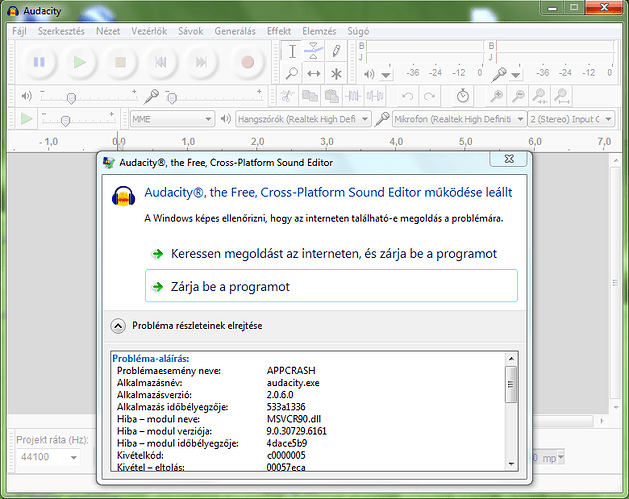Click the Skip to End button
Viewport: 629px width, 499px height.
[x=202, y=62]
